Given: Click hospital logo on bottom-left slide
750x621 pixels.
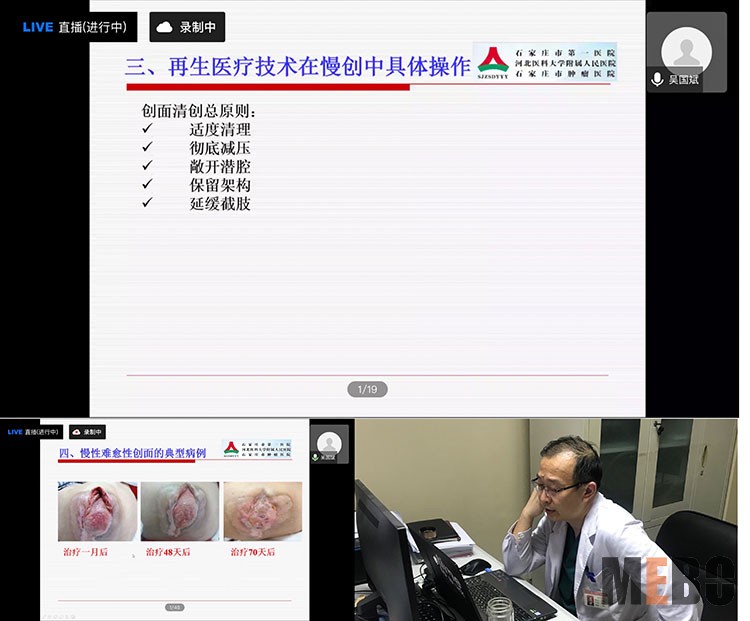Looking at the screenshot, I should 231,448.
